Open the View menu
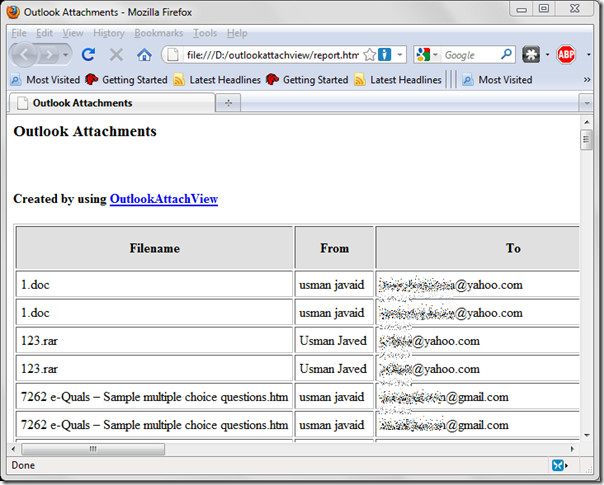 click(73, 34)
